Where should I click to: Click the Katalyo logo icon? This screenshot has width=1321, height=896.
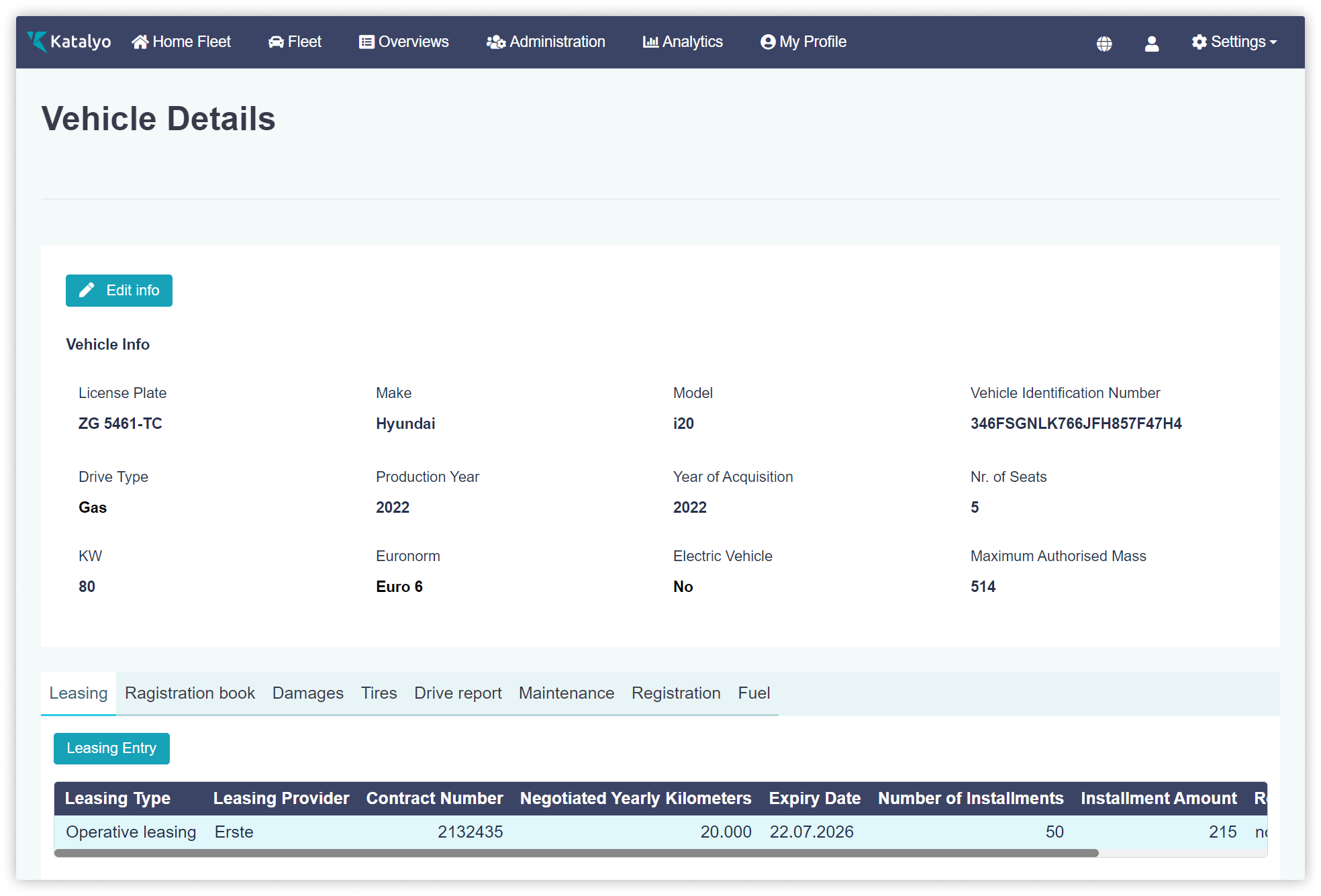coord(37,42)
